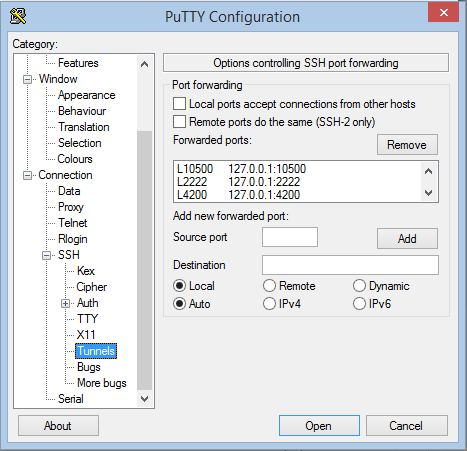
Task: Open the Cipher settings
Action: [92, 287]
